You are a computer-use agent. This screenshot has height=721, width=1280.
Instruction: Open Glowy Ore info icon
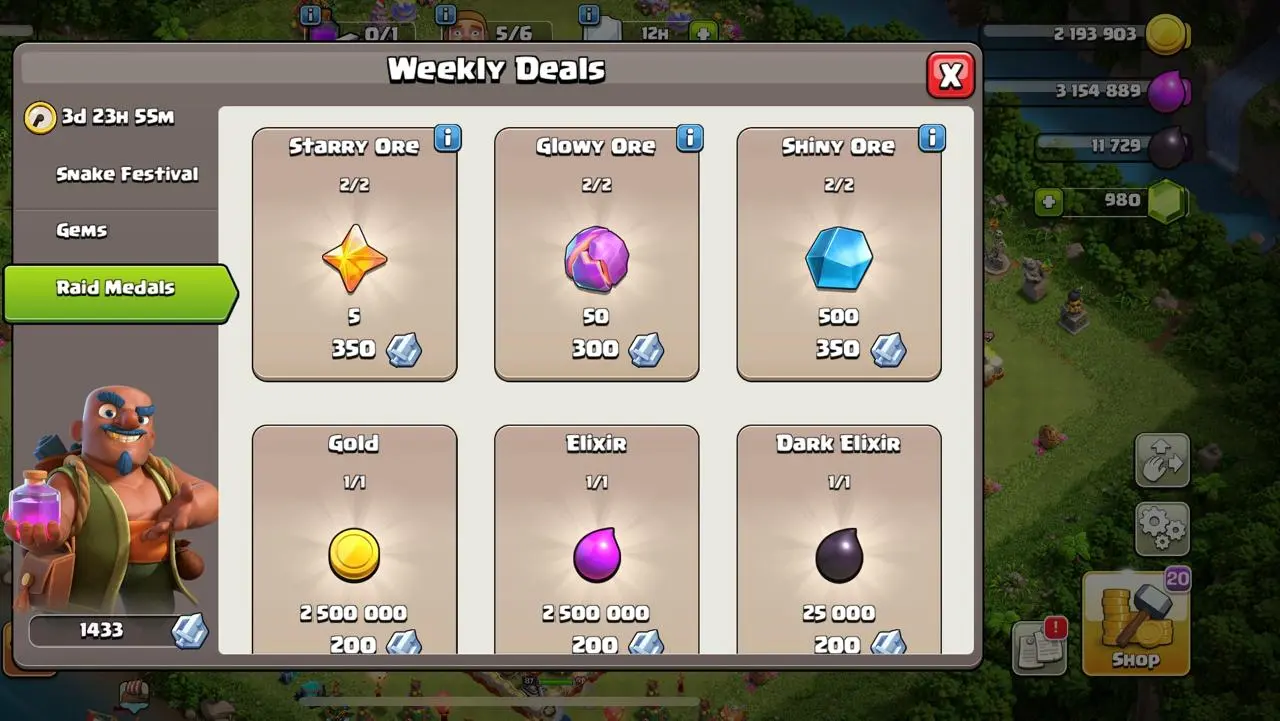click(x=689, y=138)
